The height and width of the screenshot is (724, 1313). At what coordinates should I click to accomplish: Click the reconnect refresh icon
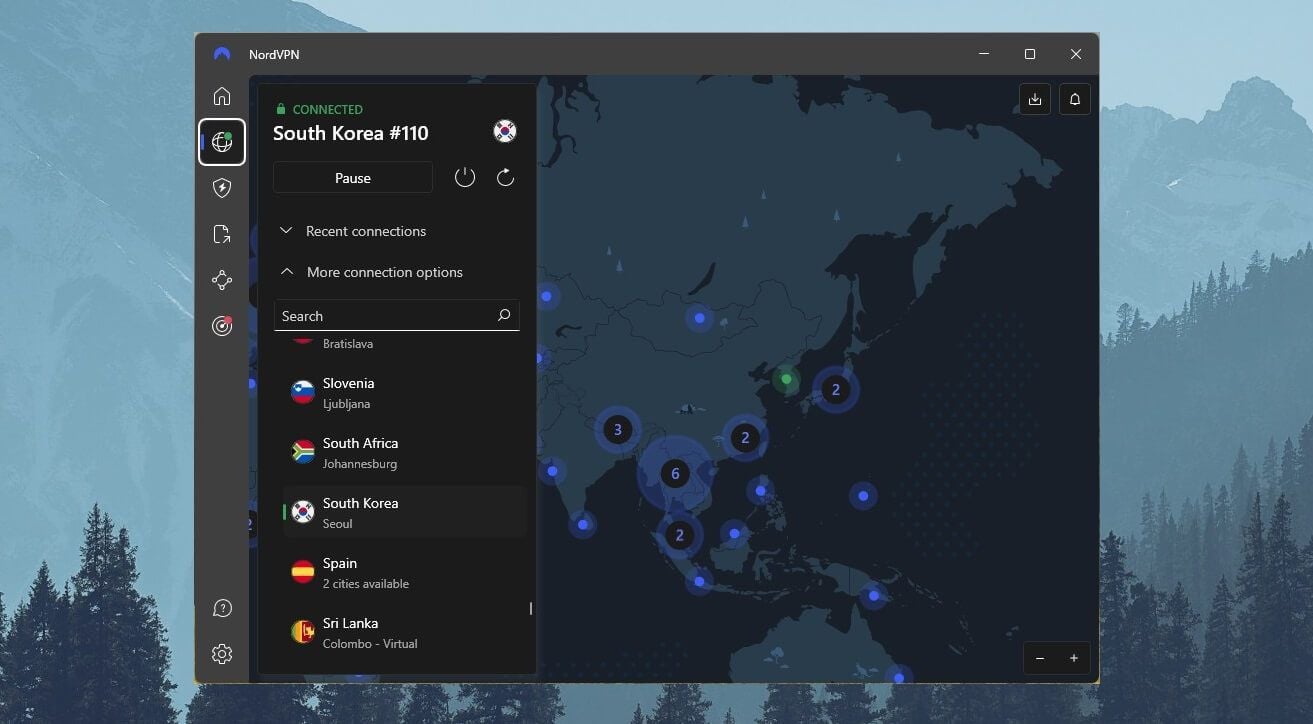pyautogui.click(x=506, y=177)
